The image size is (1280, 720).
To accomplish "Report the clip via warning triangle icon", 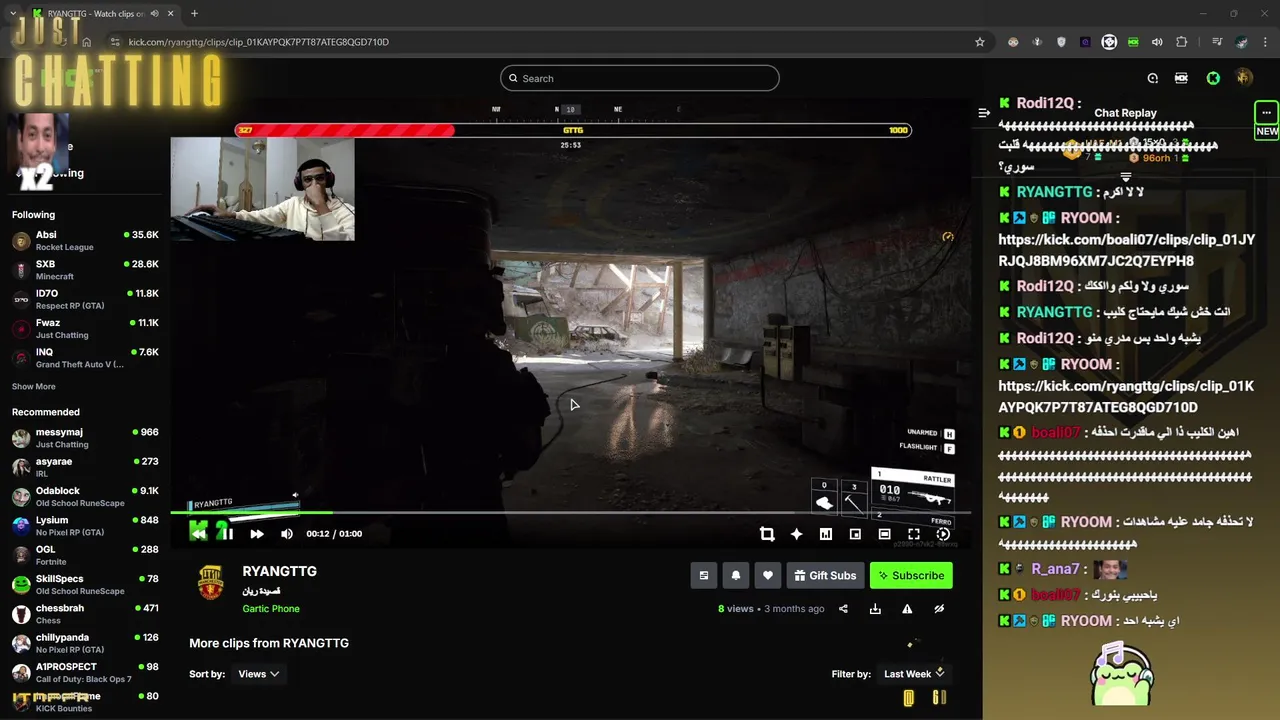I will (907, 608).
